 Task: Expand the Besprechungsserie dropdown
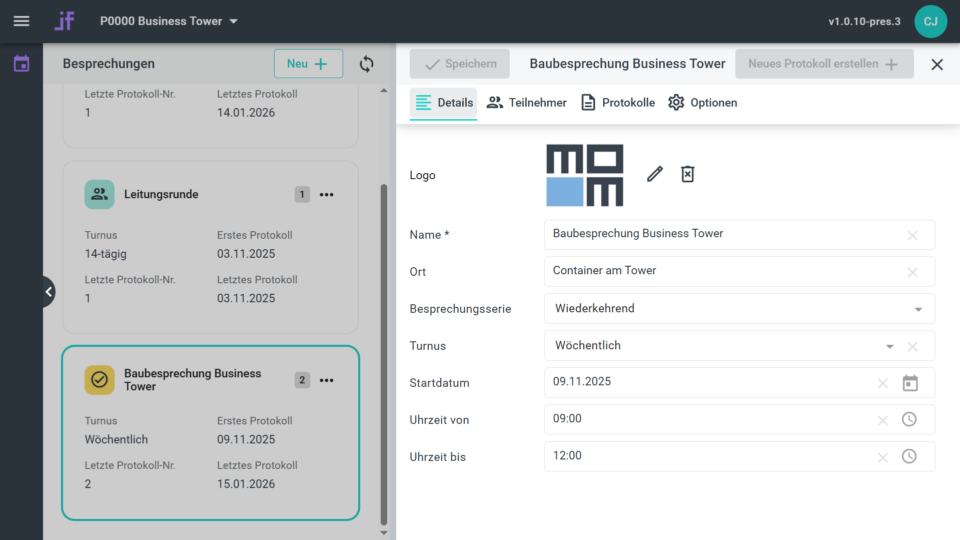point(918,309)
